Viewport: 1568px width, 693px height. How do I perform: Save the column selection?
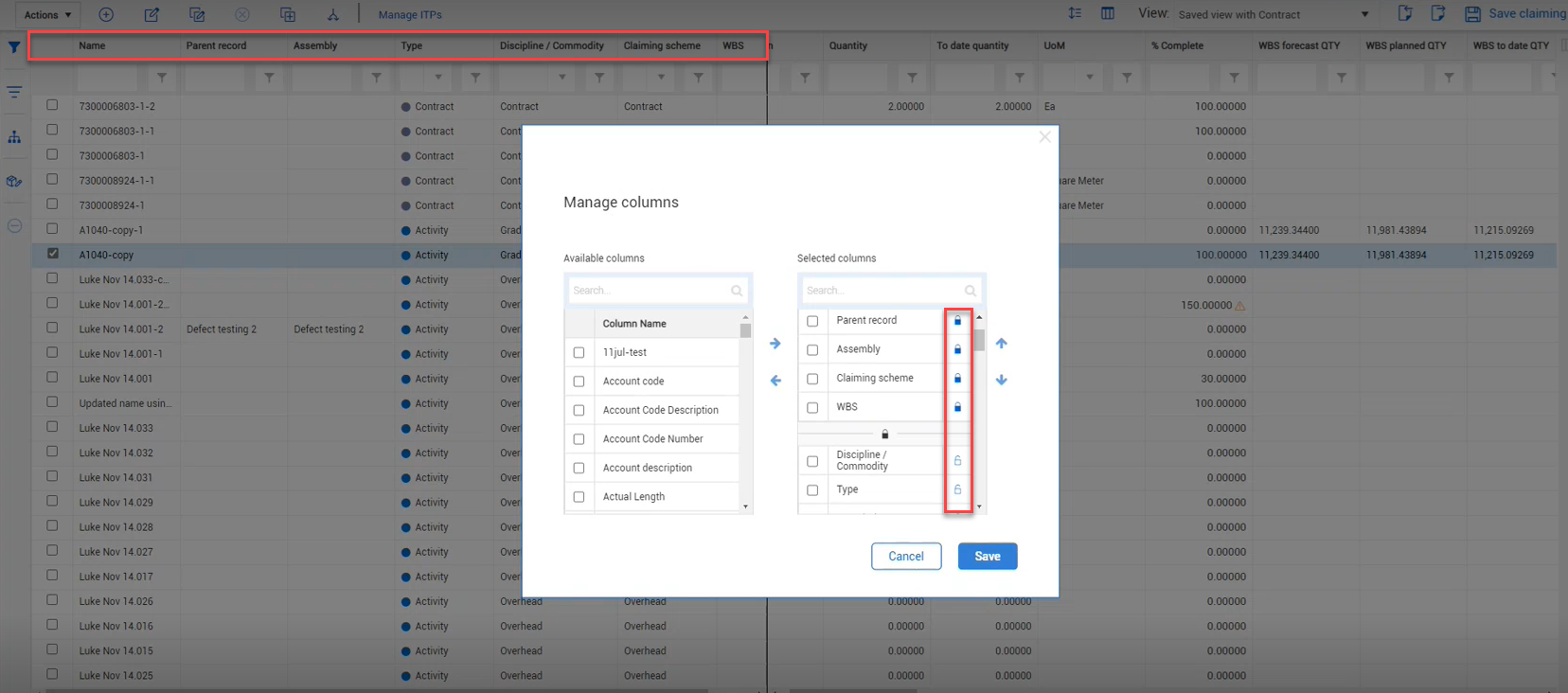tap(987, 557)
